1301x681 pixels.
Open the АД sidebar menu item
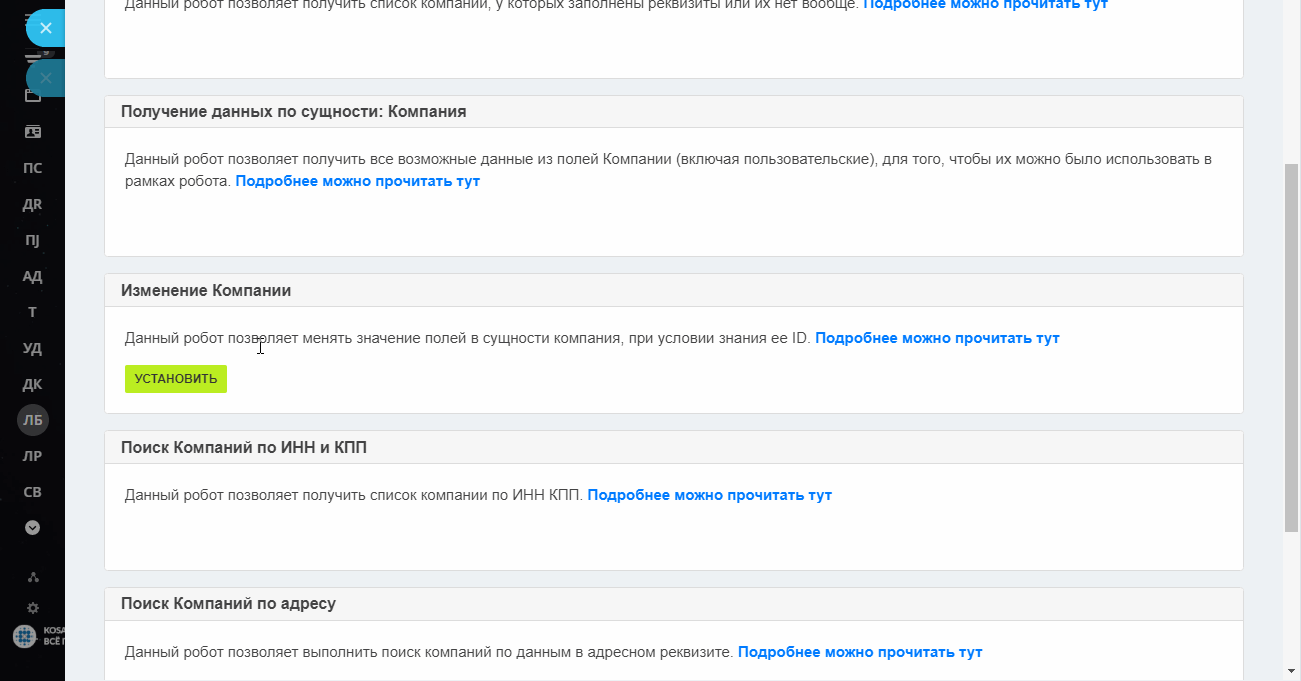[x=33, y=276]
